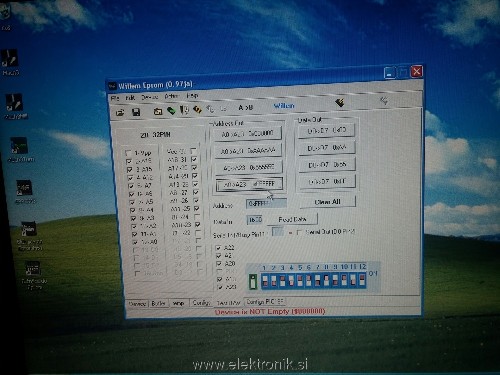Switch to the Config PIC tab
This screenshot has height=375, width=500.
click(265, 302)
